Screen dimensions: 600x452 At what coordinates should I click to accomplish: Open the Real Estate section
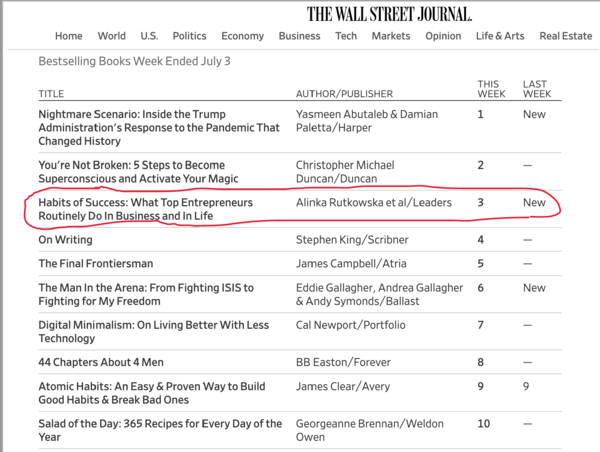click(566, 36)
